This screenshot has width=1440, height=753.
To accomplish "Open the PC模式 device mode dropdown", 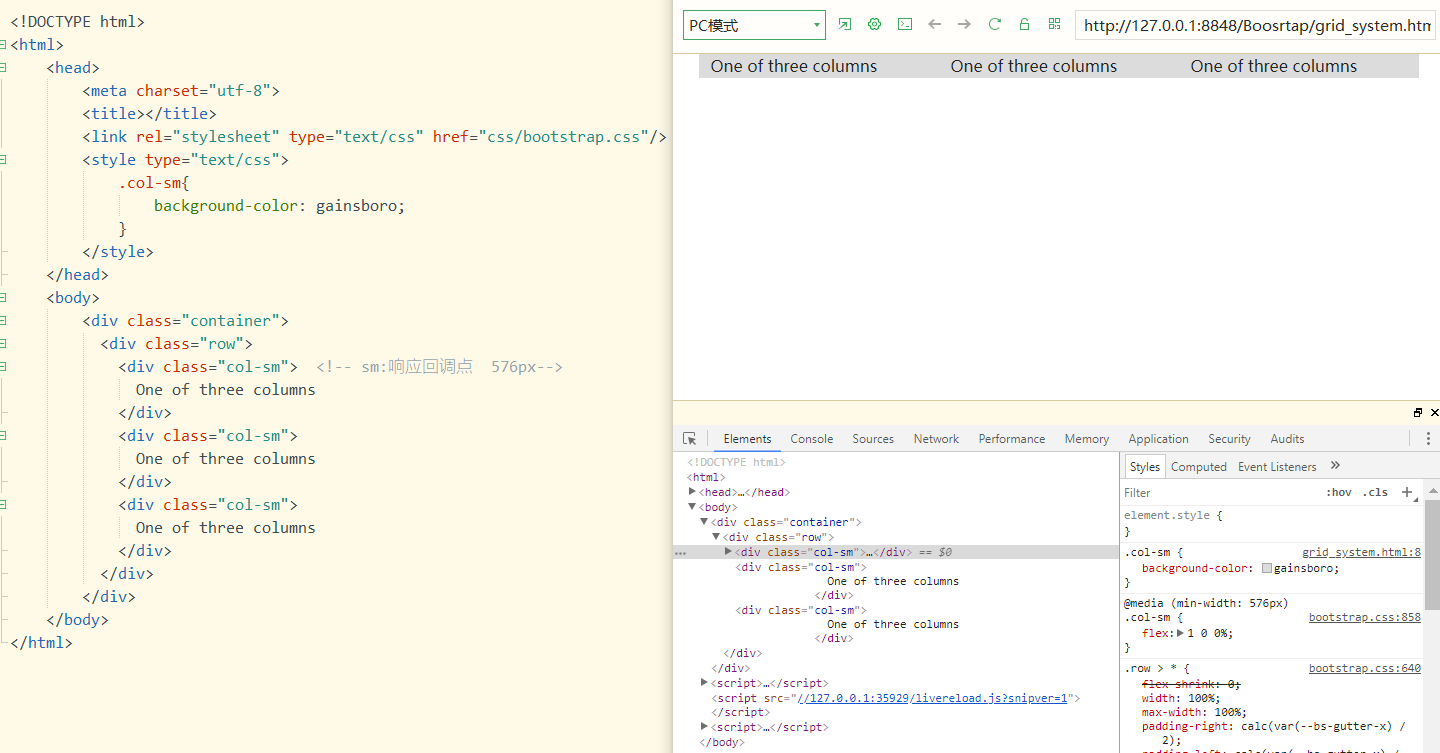I will pos(754,25).
